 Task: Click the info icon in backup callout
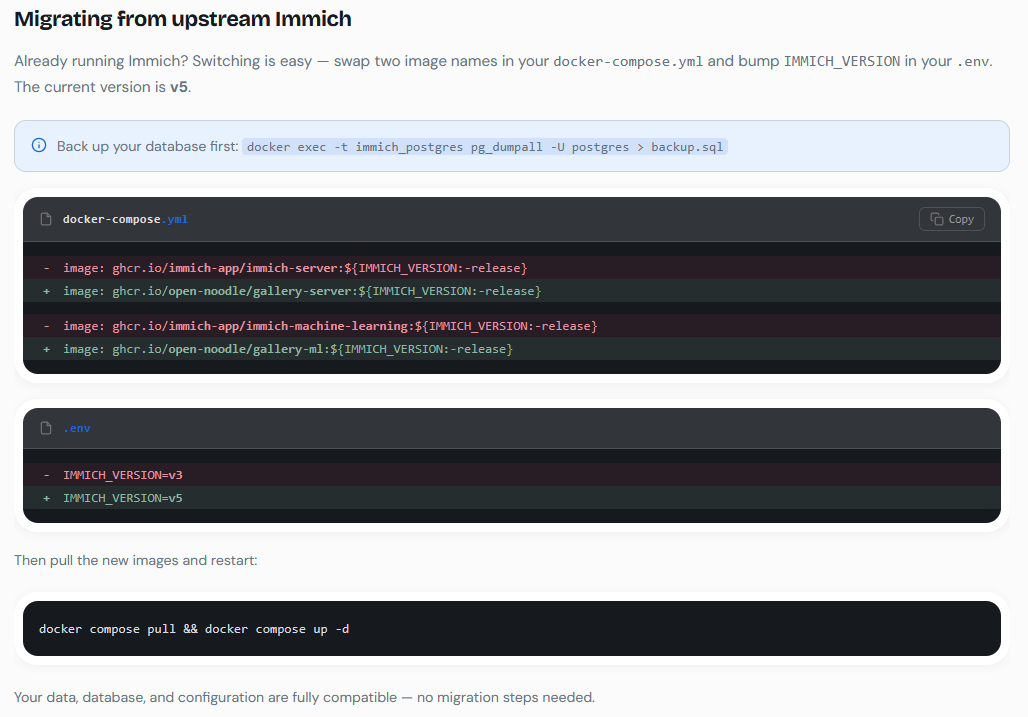coord(39,145)
